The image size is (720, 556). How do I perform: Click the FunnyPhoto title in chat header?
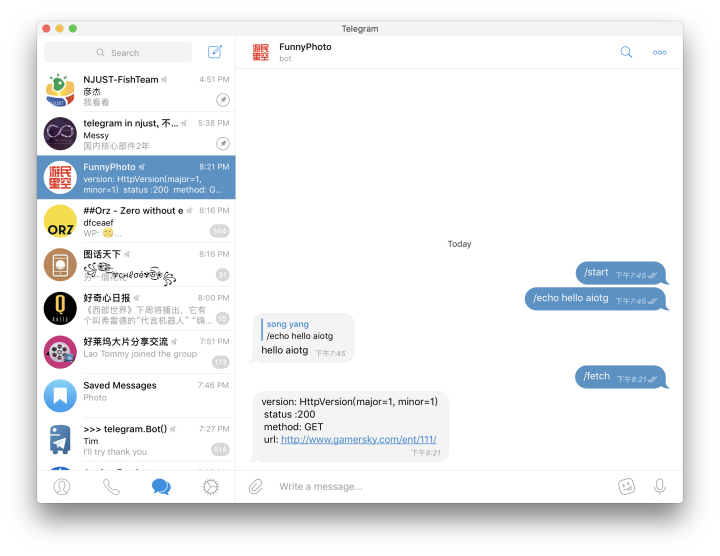tap(305, 47)
